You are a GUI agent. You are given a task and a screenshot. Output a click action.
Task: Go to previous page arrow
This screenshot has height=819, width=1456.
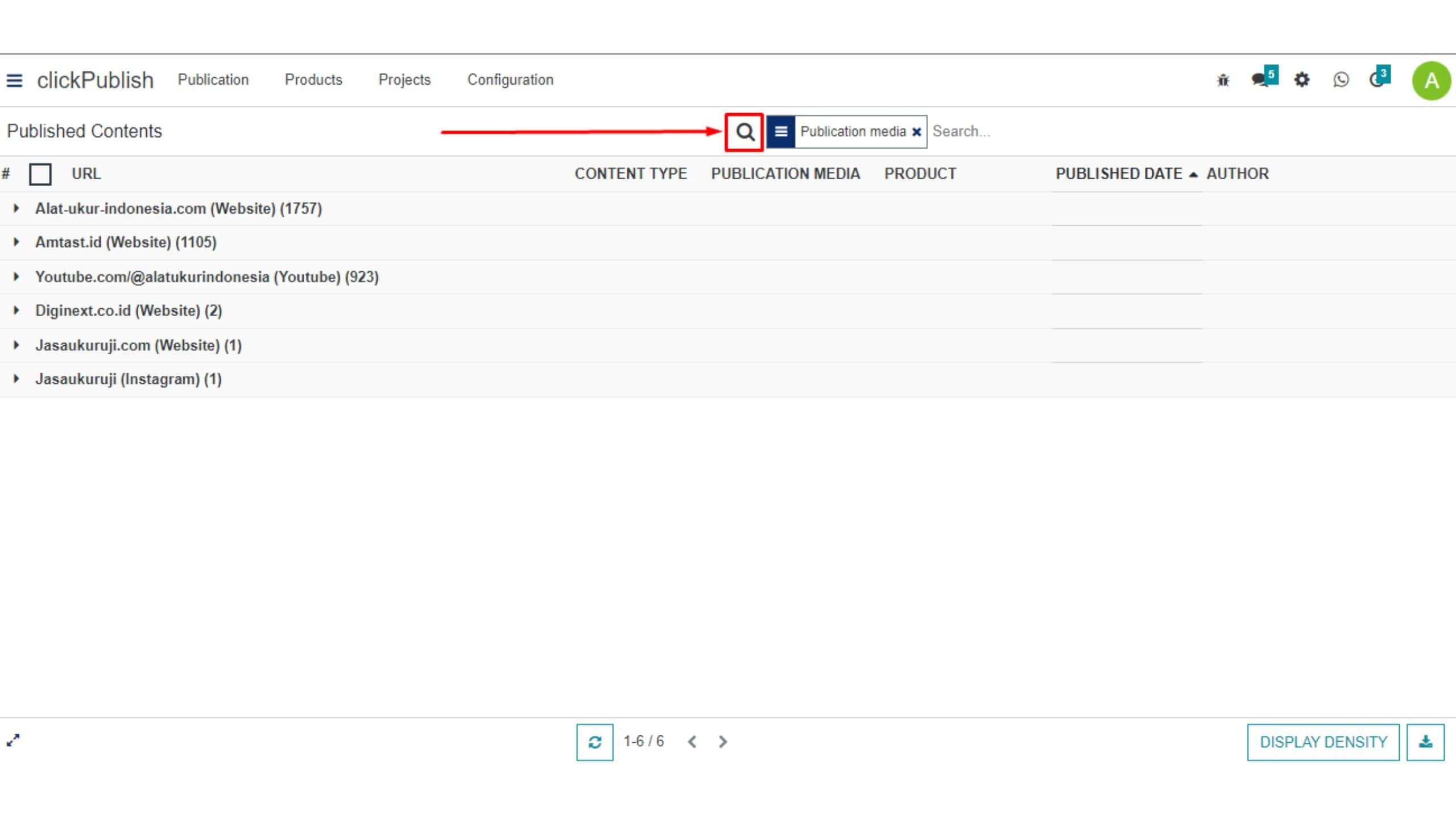click(692, 742)
